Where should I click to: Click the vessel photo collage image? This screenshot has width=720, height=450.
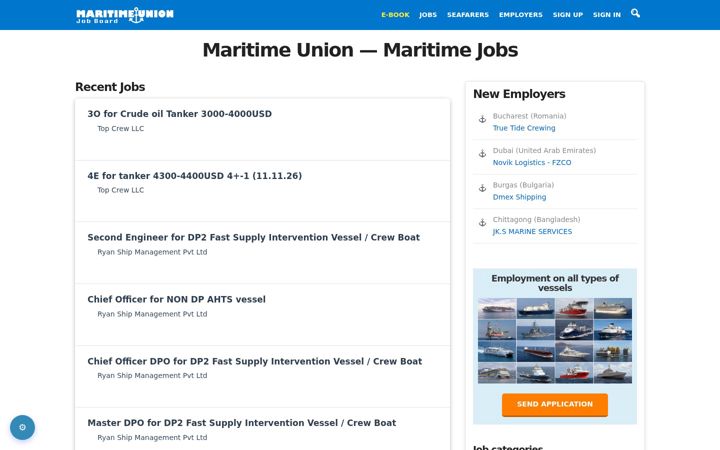click(555, 341)
